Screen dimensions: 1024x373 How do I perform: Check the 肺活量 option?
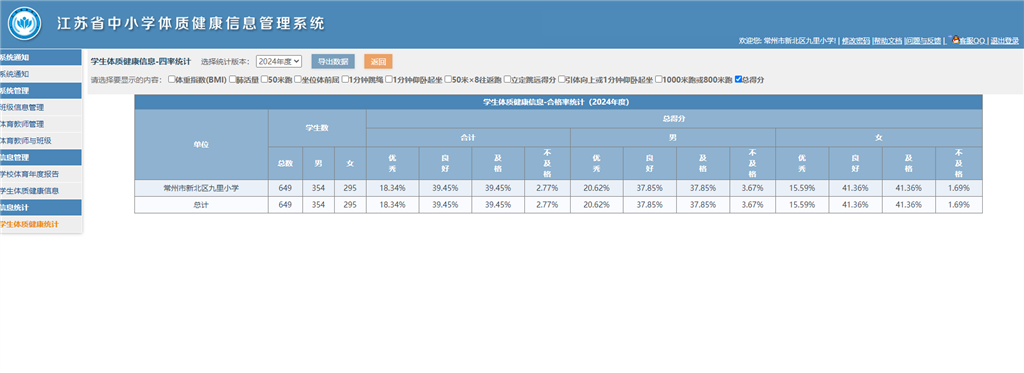232,80
